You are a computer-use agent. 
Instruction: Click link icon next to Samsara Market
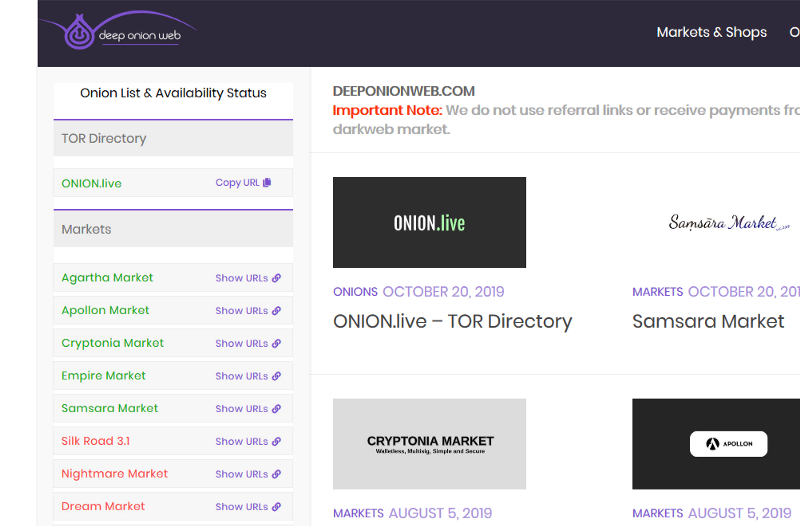tap(276, 409)
